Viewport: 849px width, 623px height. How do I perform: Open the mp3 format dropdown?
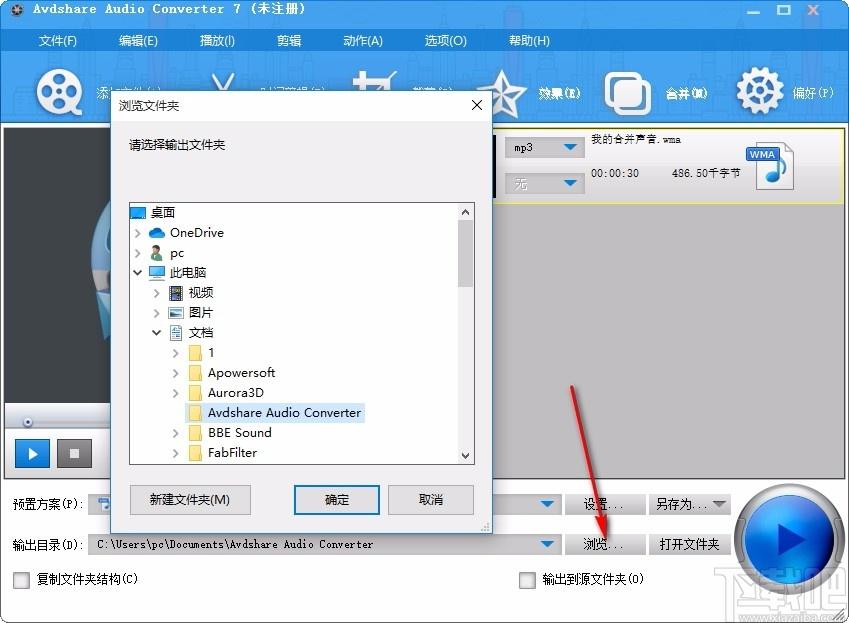[x=570, y=147]
